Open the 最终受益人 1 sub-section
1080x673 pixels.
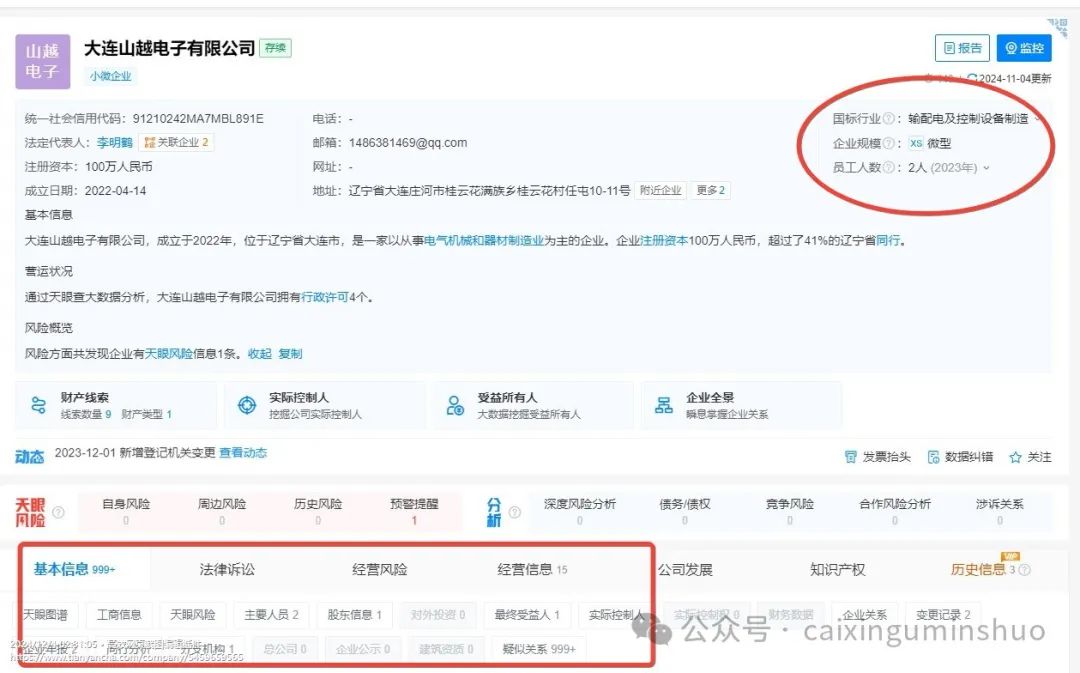coord(527,614)
